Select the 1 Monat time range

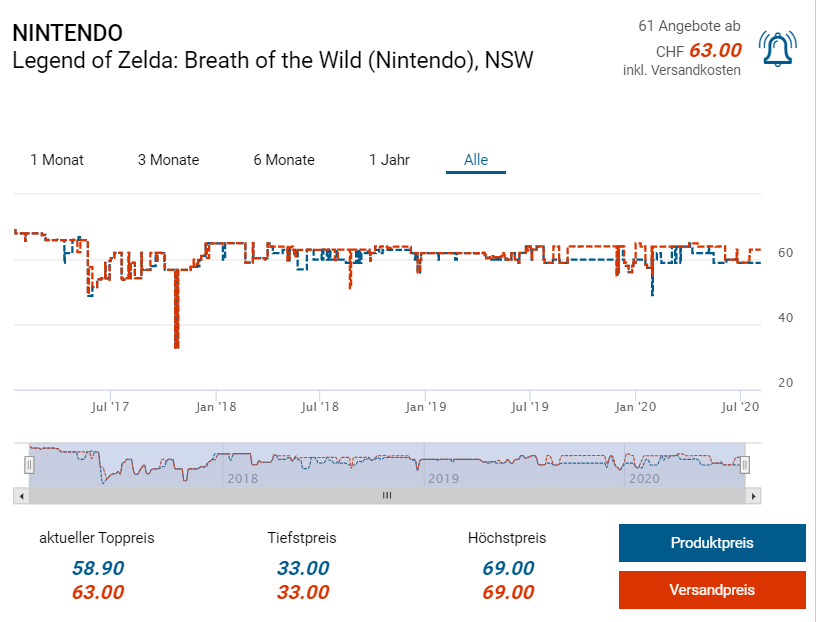point(57,160)
